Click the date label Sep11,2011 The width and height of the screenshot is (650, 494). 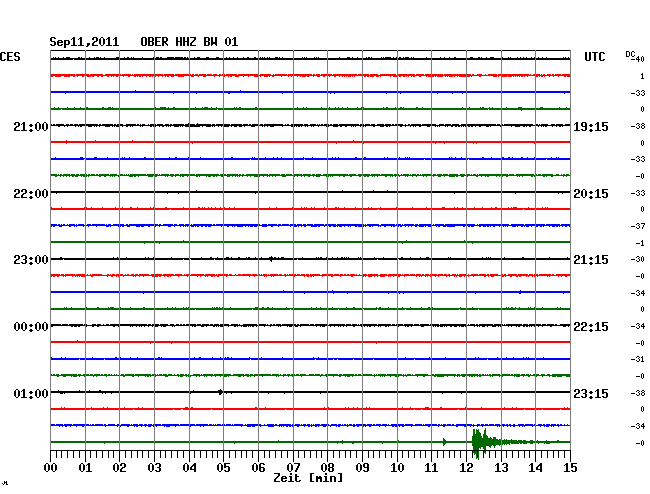point(84,42)
